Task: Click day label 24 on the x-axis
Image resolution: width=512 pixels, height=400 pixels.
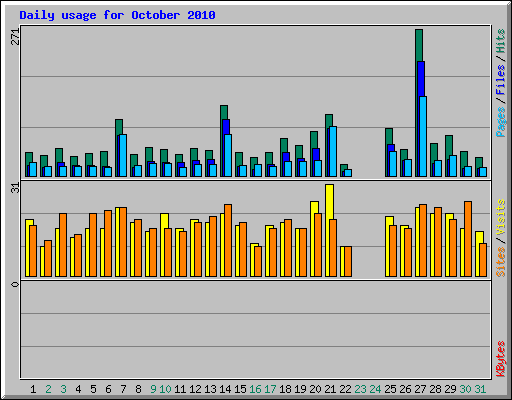Action: pos(375,389)
